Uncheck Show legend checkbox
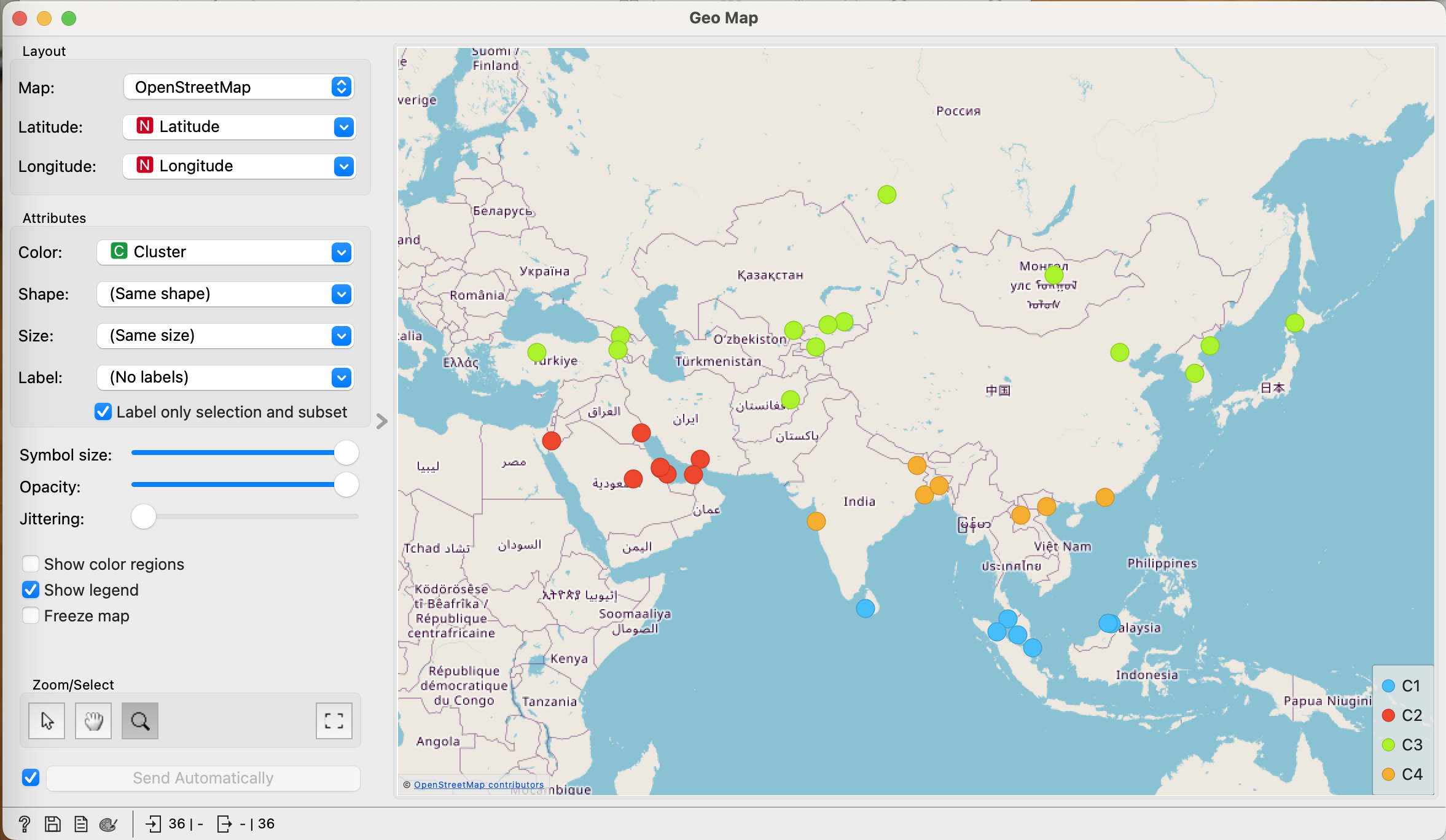The height and width of the screenshot is (840, 1446). 31,589
